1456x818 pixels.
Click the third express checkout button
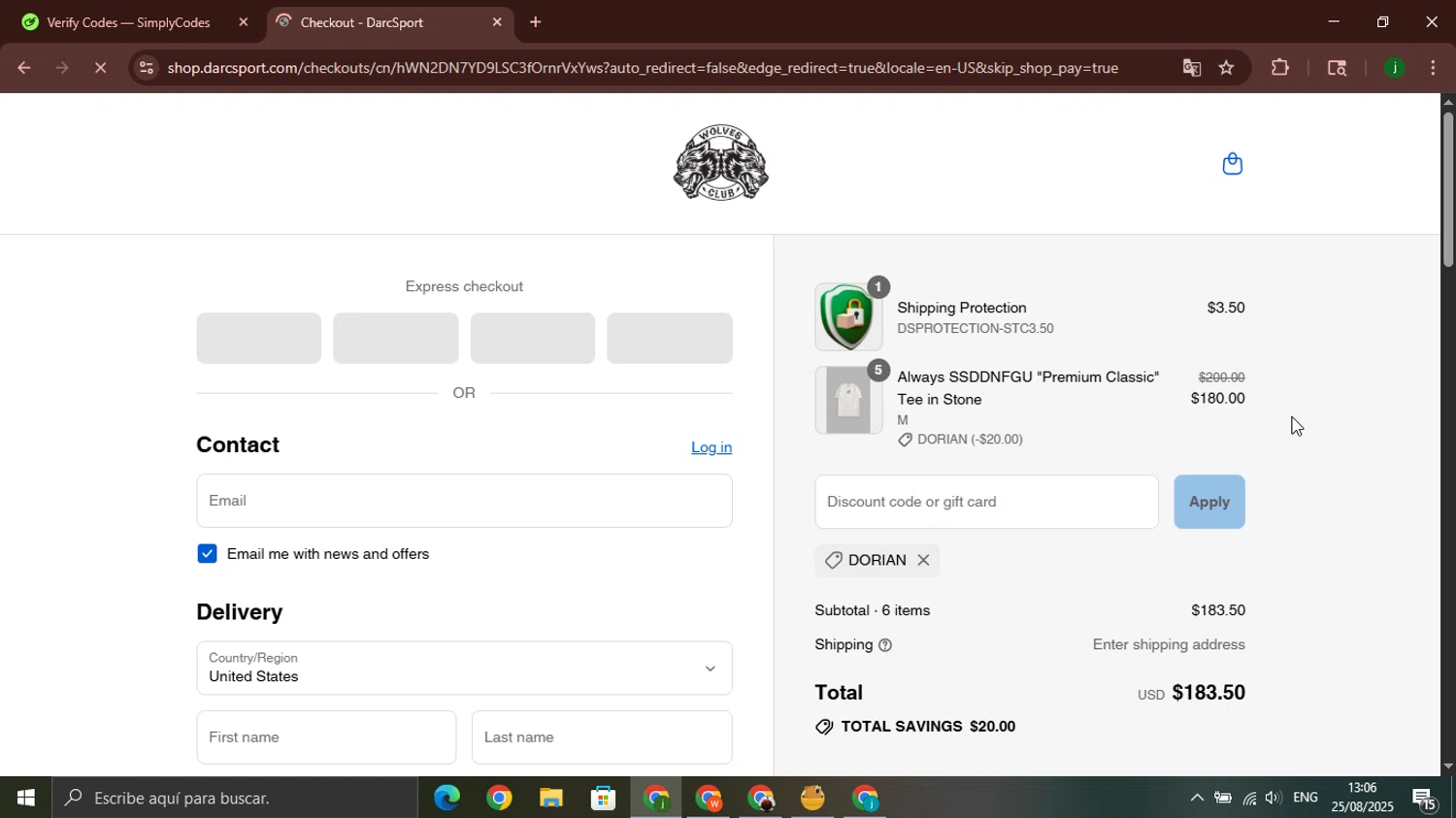click(533, 339)
